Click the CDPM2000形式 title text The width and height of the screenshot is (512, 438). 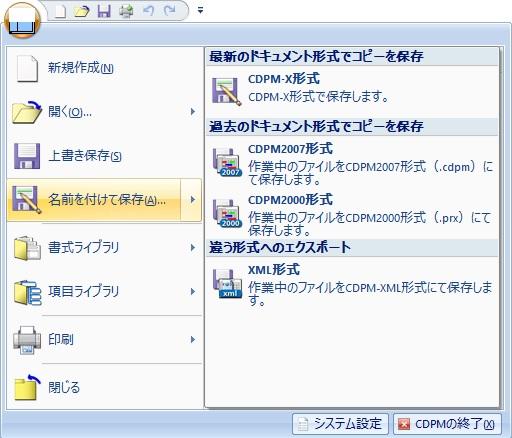290,200
